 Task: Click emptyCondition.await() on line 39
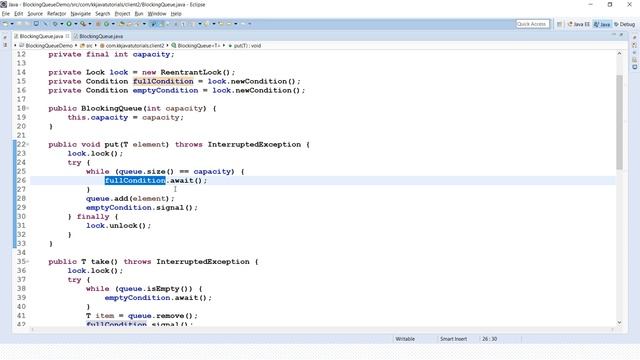[x=156, y=298]
